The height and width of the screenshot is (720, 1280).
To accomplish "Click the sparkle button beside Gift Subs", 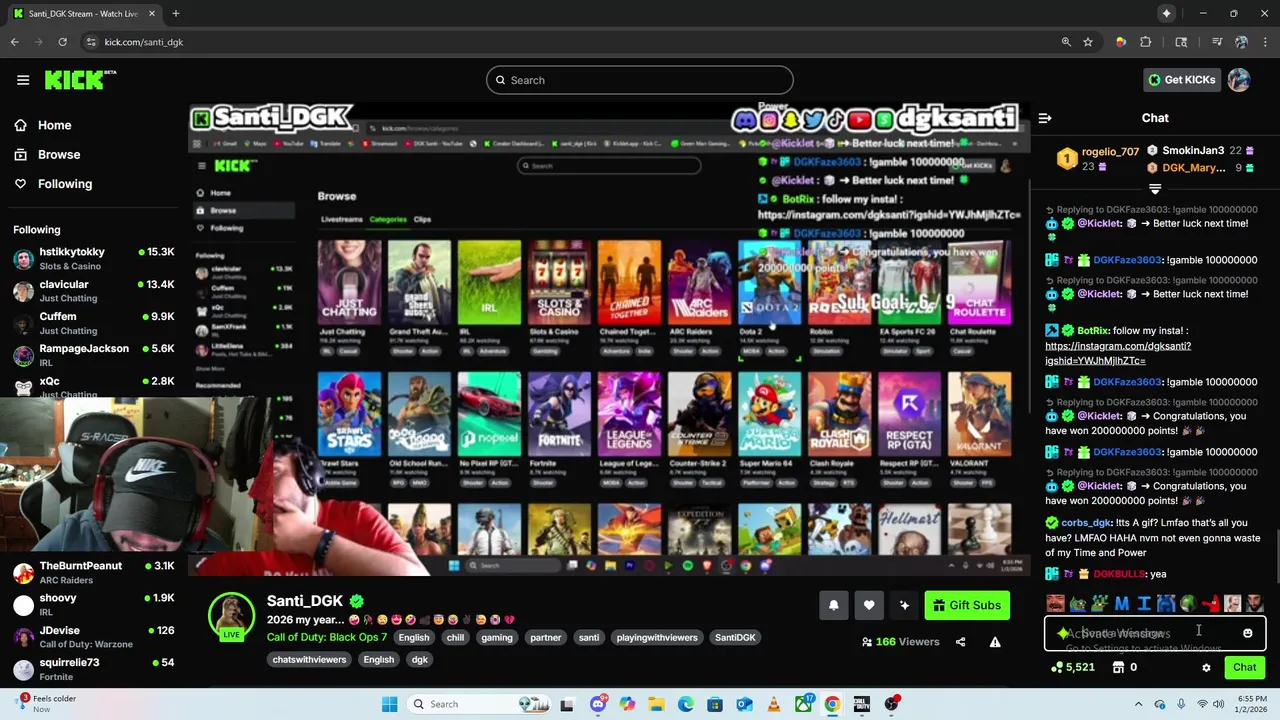I will (x=904, y=605).
